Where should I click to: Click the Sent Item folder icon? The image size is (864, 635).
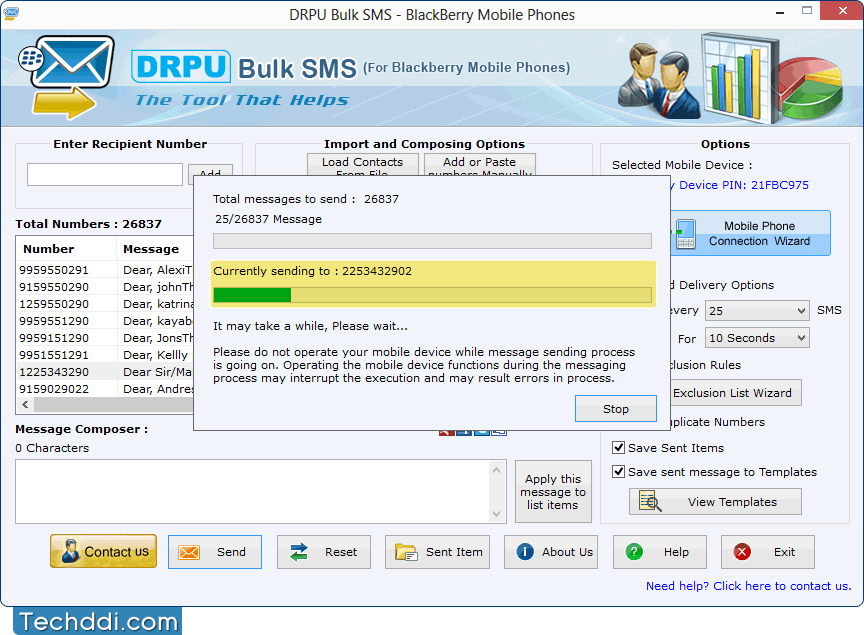coord(406,552)
